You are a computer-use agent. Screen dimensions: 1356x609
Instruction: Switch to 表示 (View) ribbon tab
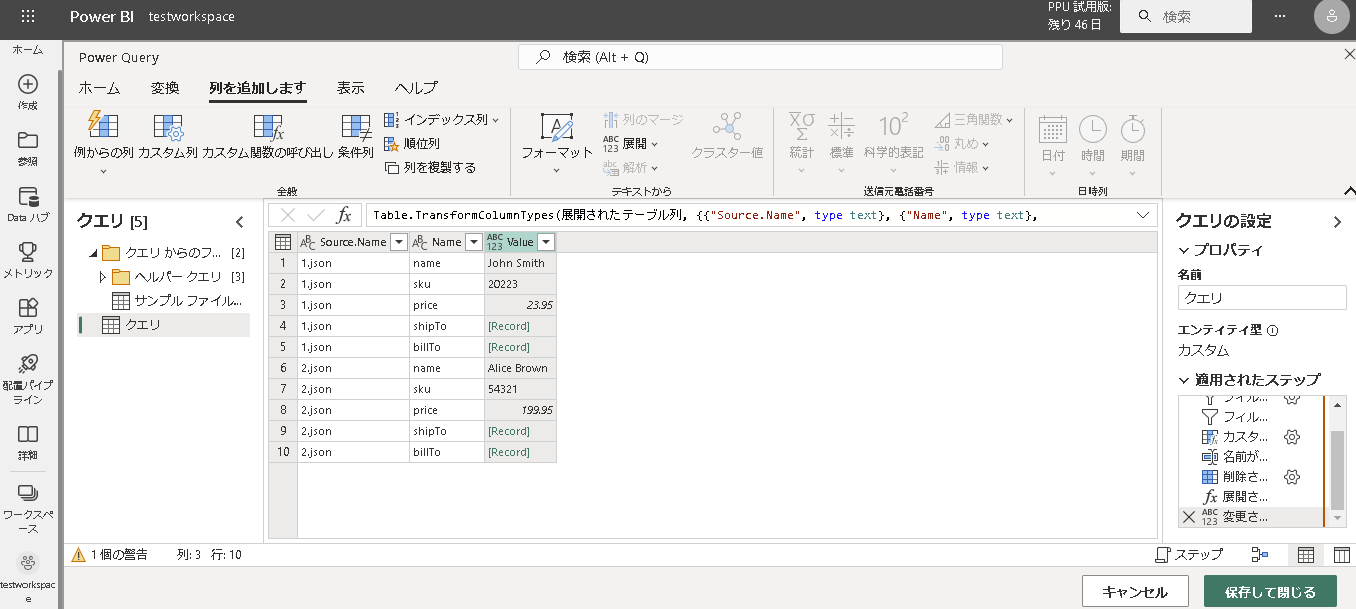[351, 88]
